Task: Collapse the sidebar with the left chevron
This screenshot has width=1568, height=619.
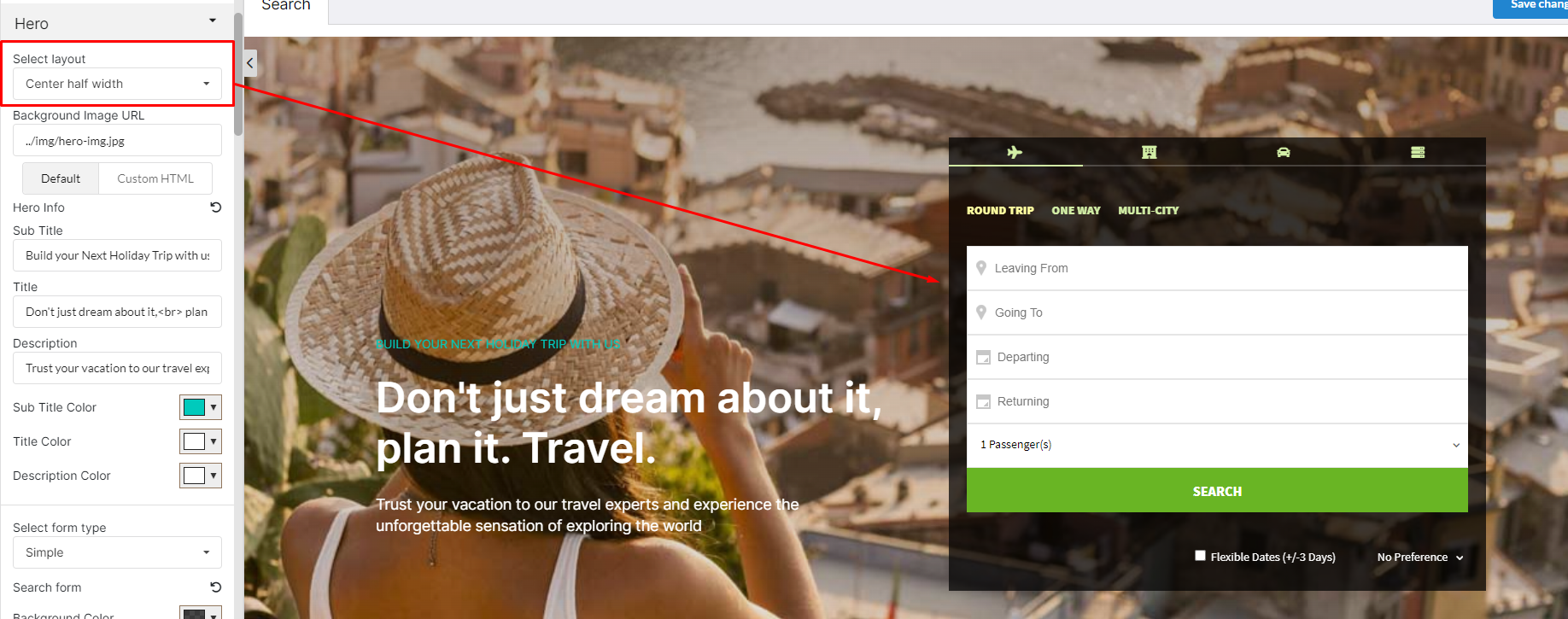Action: pos(250,62)
